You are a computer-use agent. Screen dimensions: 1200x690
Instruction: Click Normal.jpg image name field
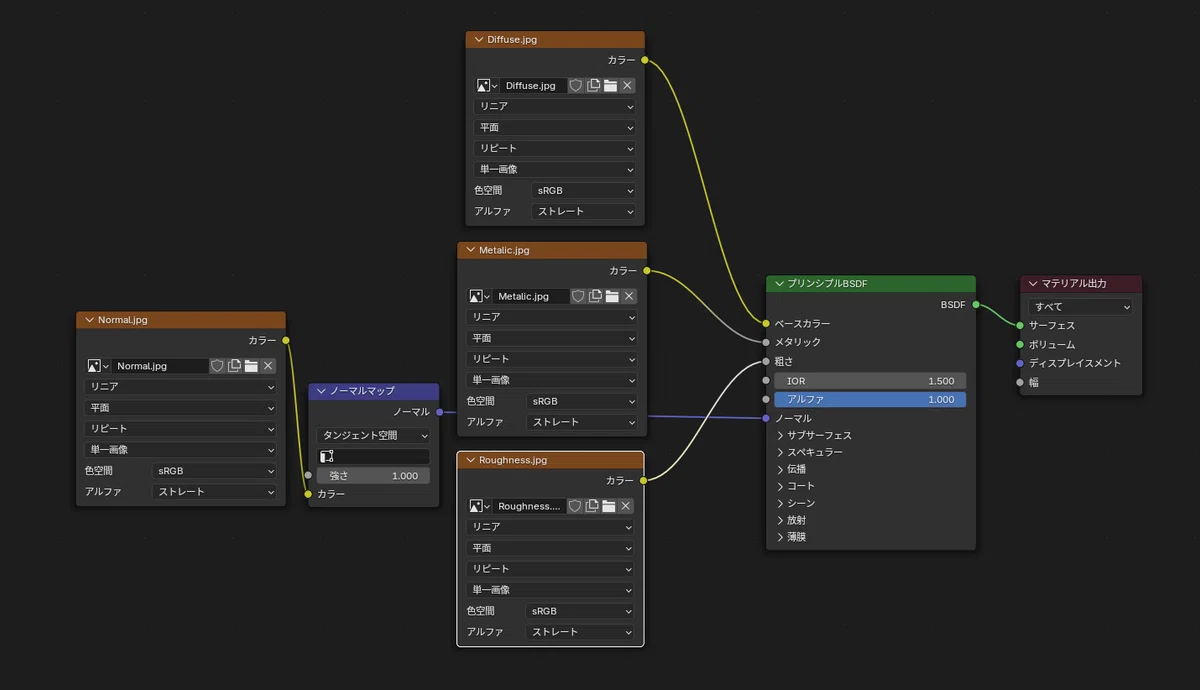(160, 366)
